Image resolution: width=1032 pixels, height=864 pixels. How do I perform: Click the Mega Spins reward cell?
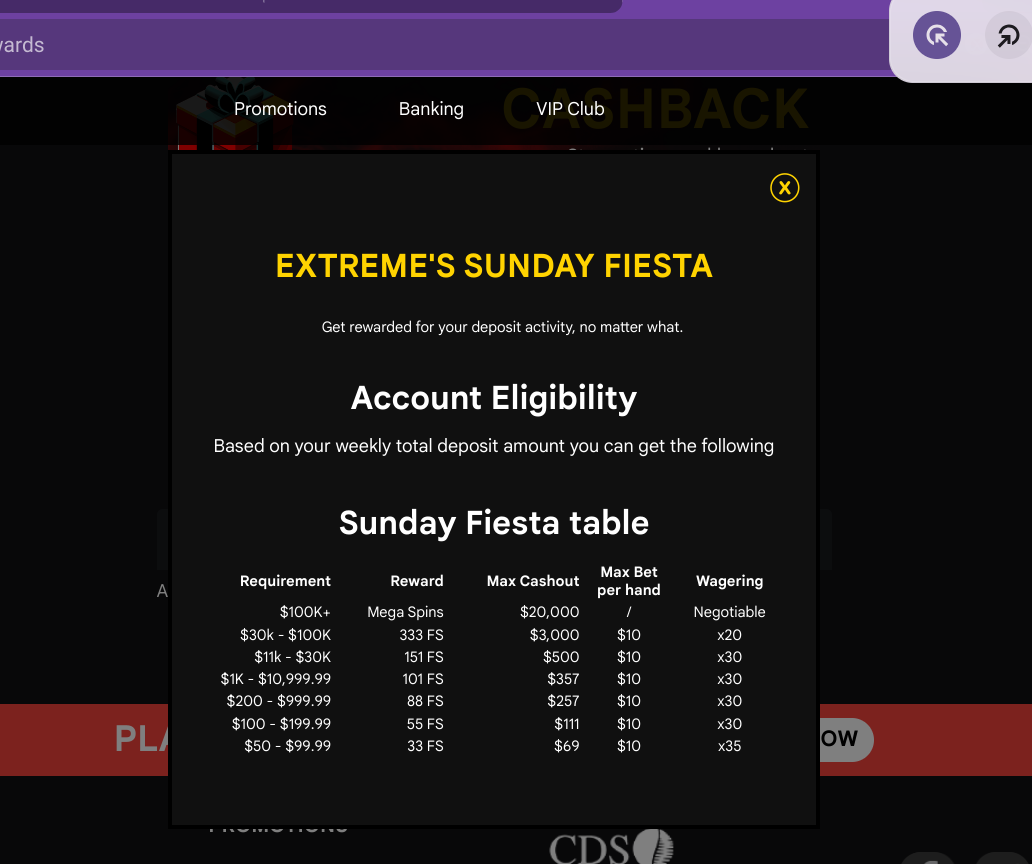tap(405, 612)
